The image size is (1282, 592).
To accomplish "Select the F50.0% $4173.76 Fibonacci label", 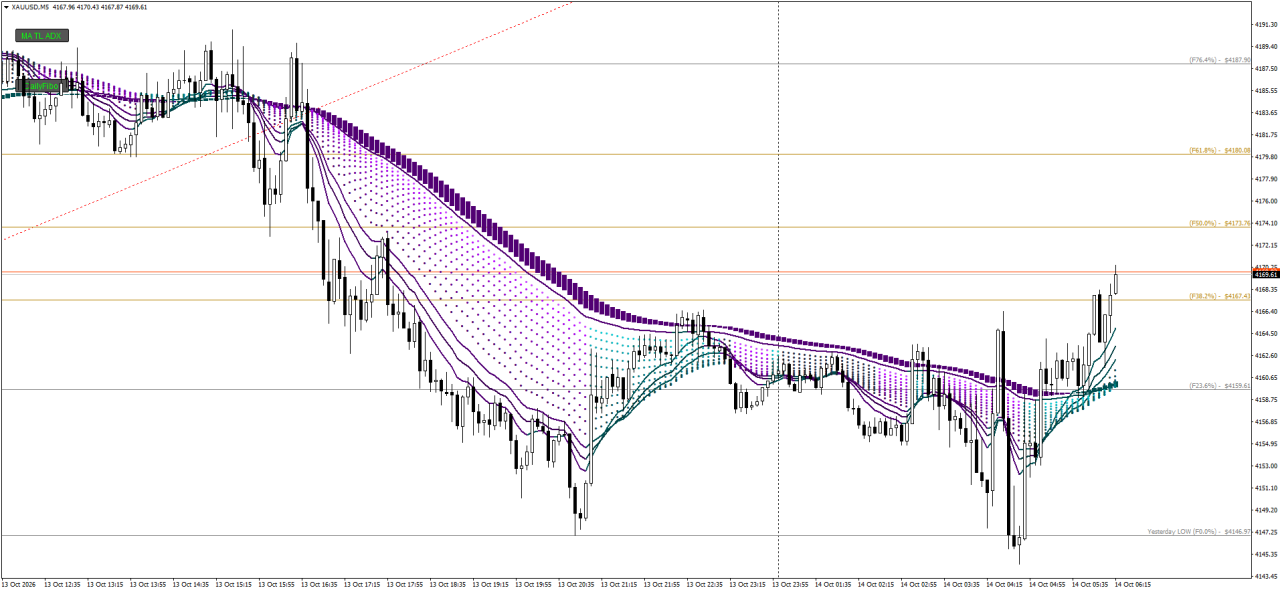I will pyautogui.click(x=1220, y=223).
